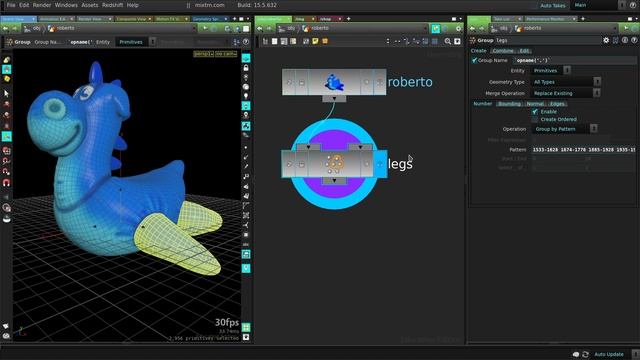Switch to the Composite View tab
The height and width of the screenshot is (360, 640).
(133, 19)
